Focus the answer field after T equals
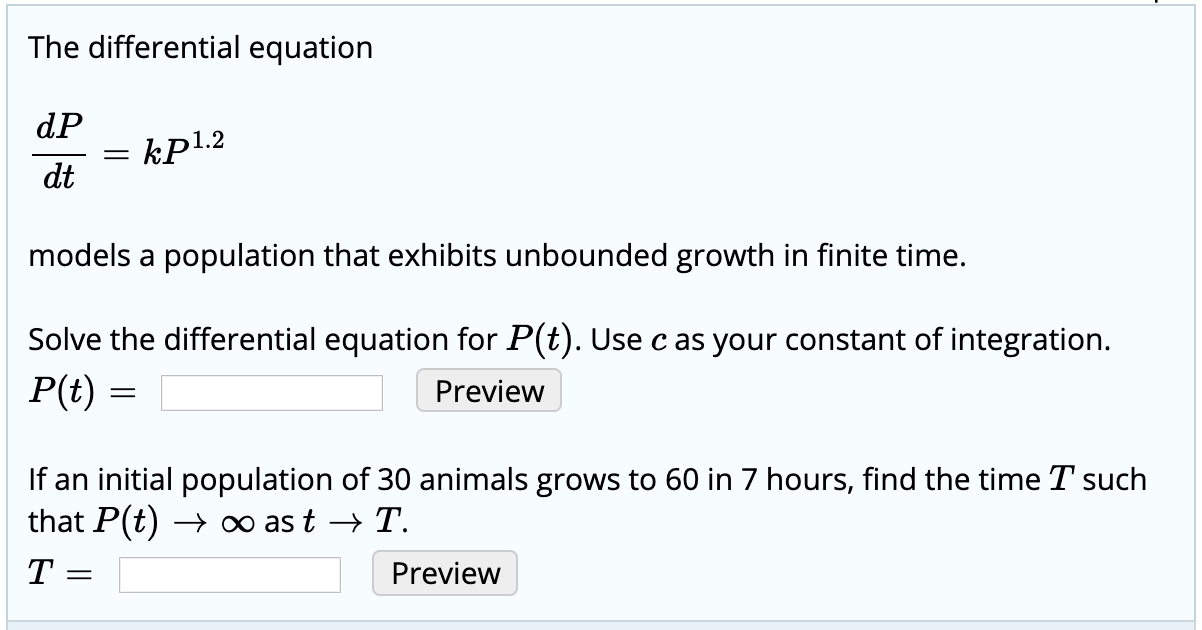Screen dimensions: 1202x630 pyautogui.click(x=228, y=575)
